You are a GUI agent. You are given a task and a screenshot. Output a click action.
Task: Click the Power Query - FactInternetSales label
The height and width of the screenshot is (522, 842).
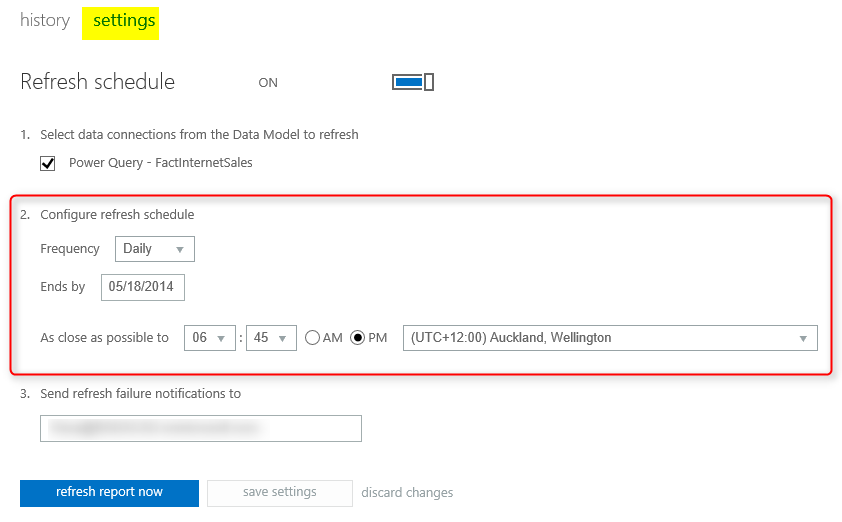[160, 163]
